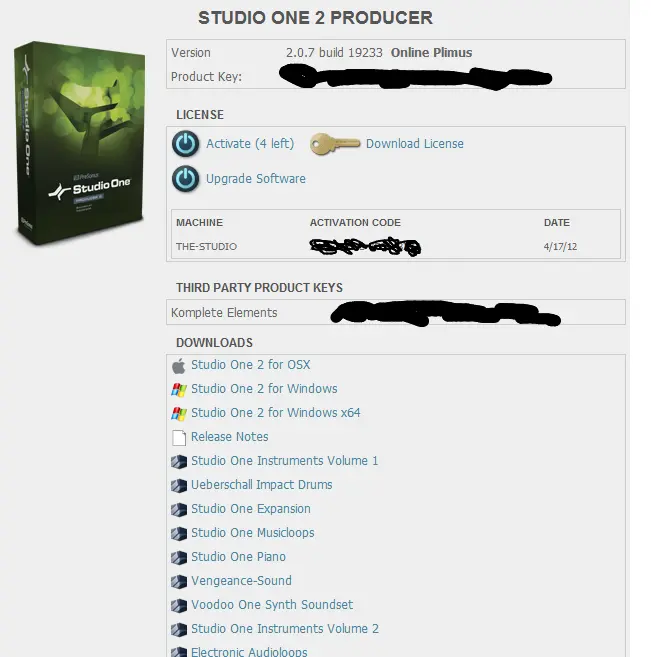Click package icon next to Studio One Piano

179,558
